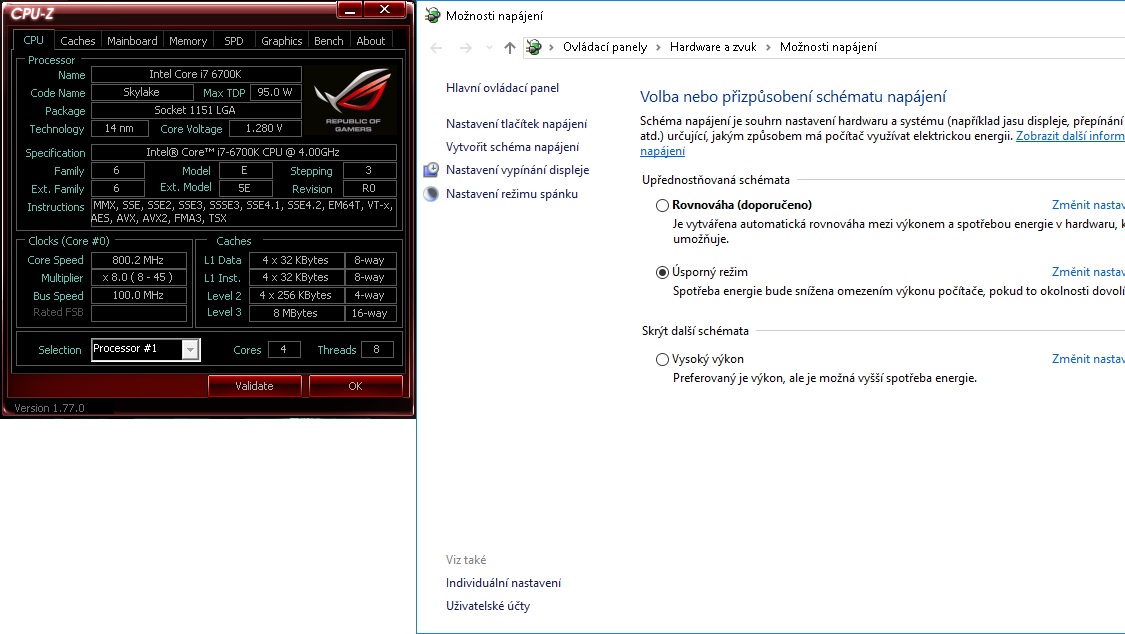Click the Package field Socket 1151 LGA
Screen dimensions: 1125x634
coord(196,110)
